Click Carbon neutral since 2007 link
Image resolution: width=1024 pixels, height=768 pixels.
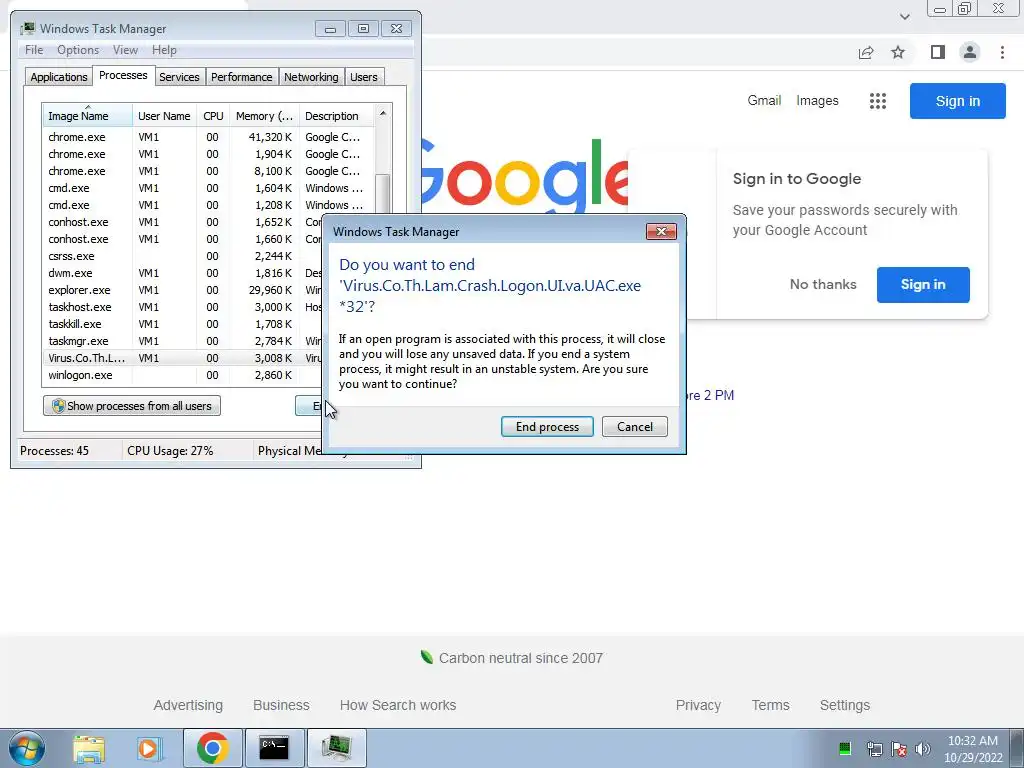[512, 658]
